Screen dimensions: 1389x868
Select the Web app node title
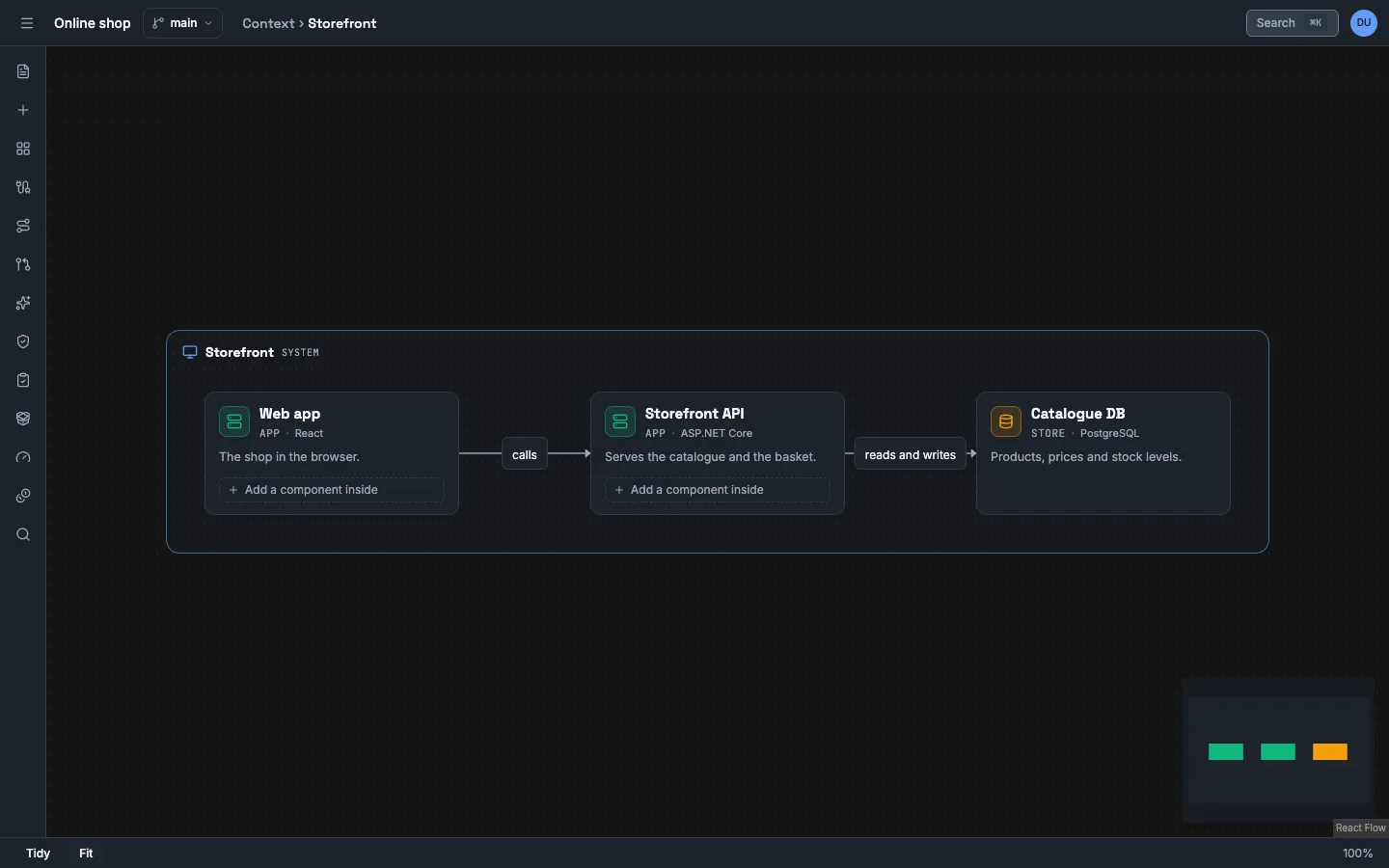coord(289,414)
